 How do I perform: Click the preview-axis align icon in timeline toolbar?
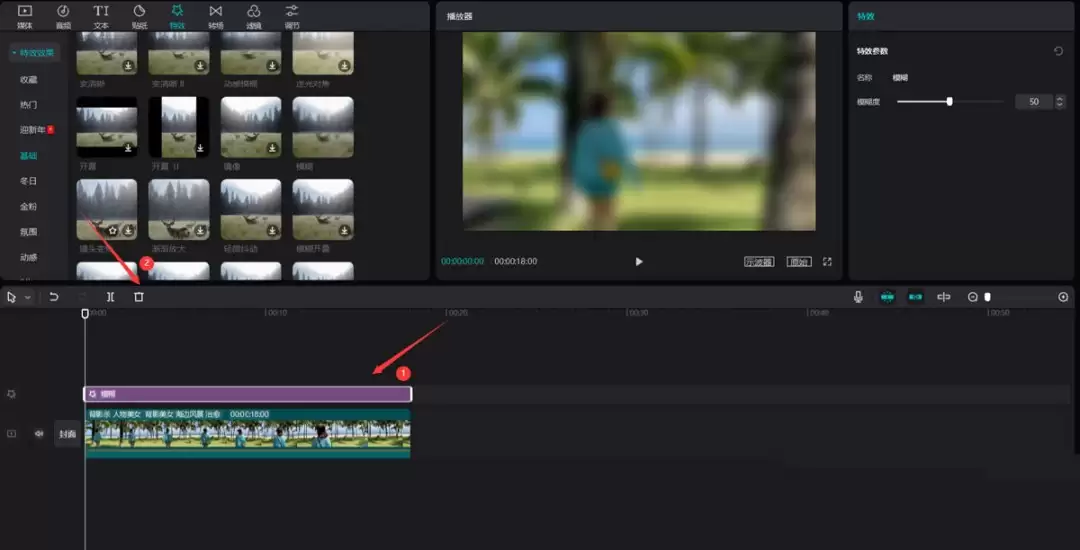943,297
